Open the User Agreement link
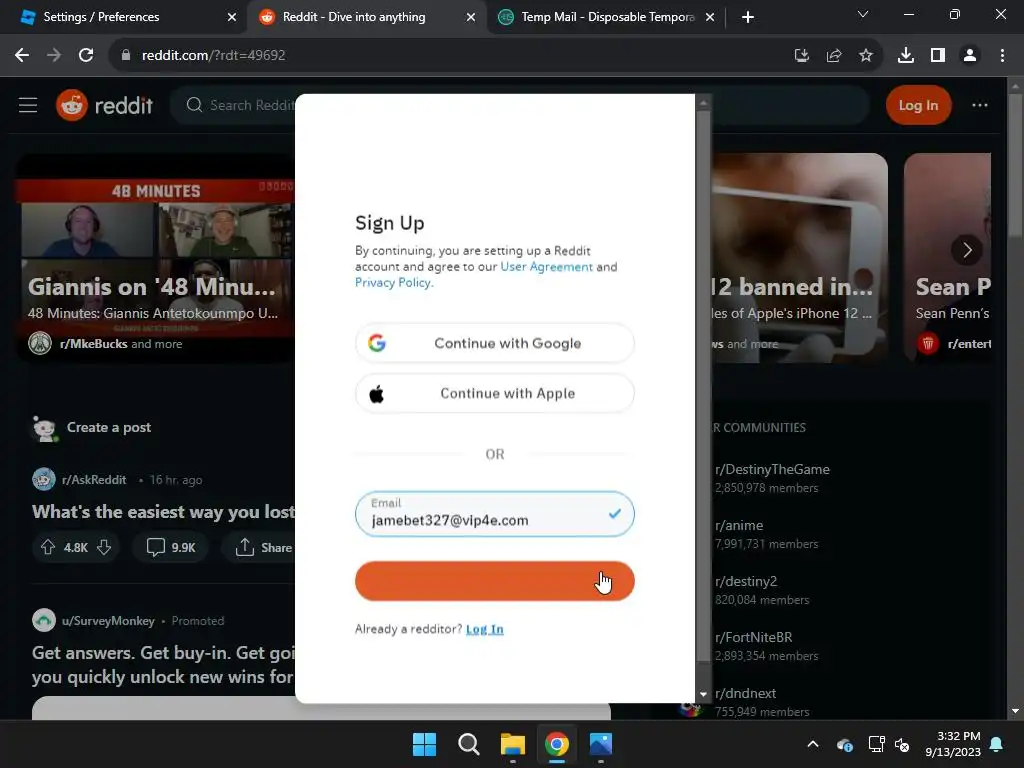 coord(546,266)
